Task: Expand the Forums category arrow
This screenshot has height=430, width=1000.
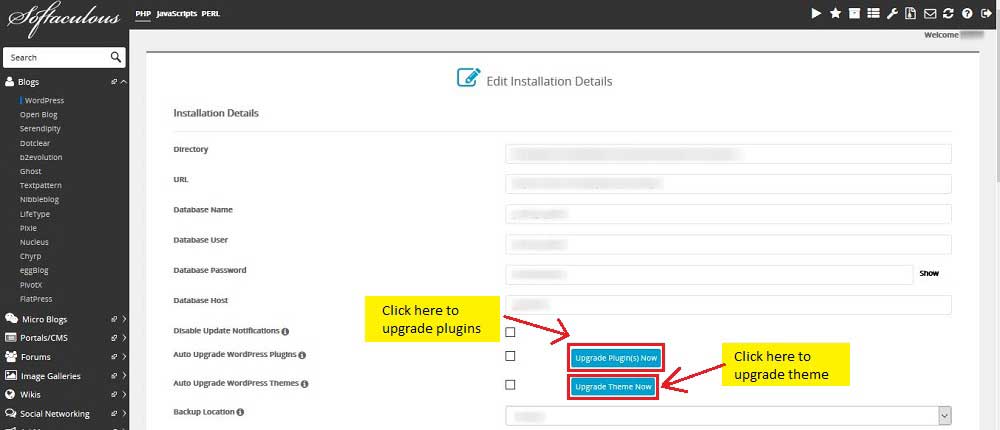Action: (124, 357)
